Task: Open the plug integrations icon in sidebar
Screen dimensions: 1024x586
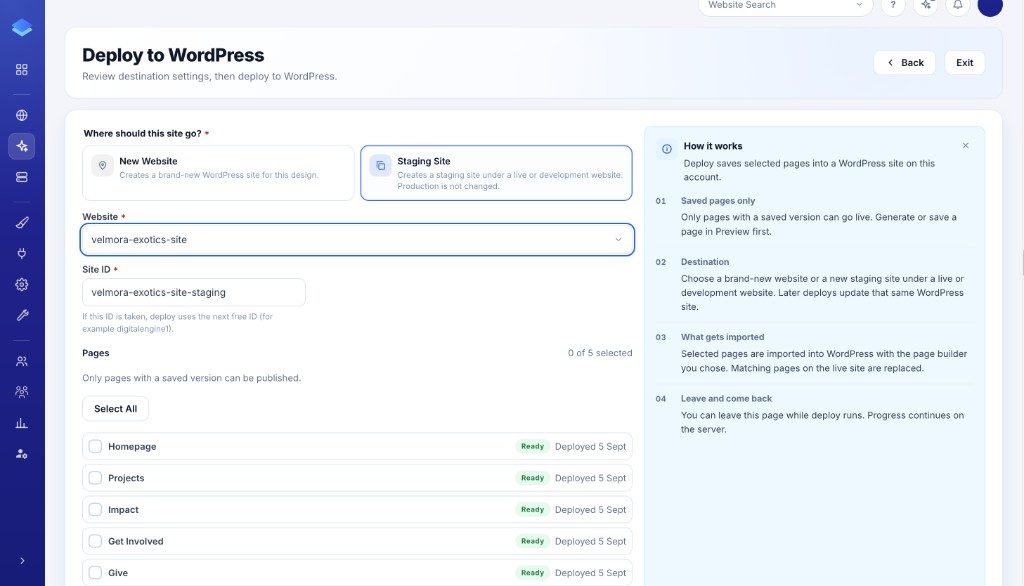Action: pos(22,253)
